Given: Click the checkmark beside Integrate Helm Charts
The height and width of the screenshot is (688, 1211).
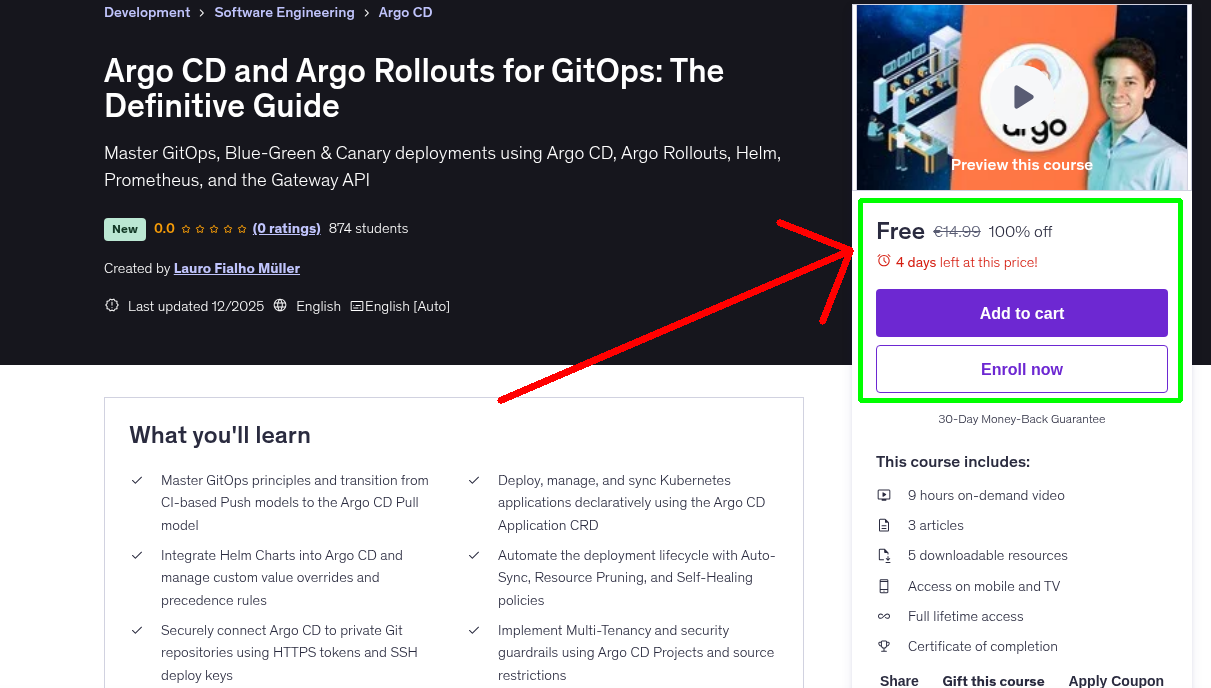Looking at the screenshot, I should coord(137,555).
